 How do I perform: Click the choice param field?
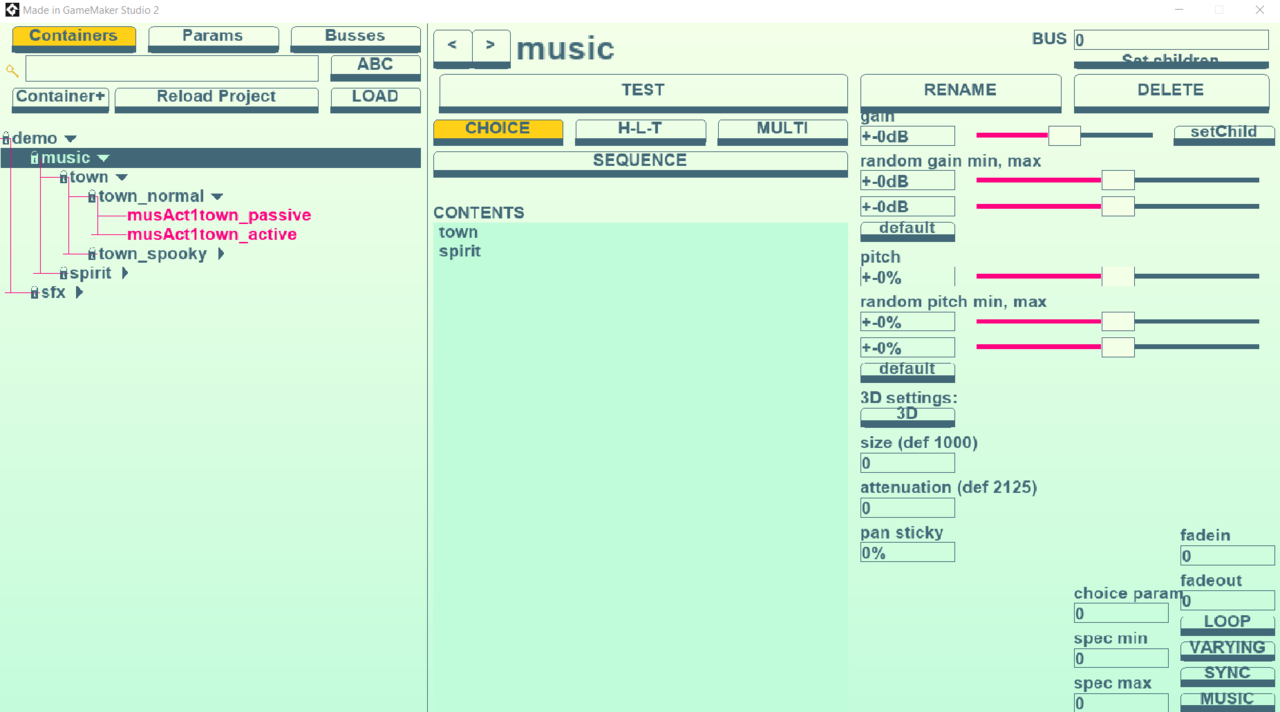pyautogui.click(x=1121, y=613)
